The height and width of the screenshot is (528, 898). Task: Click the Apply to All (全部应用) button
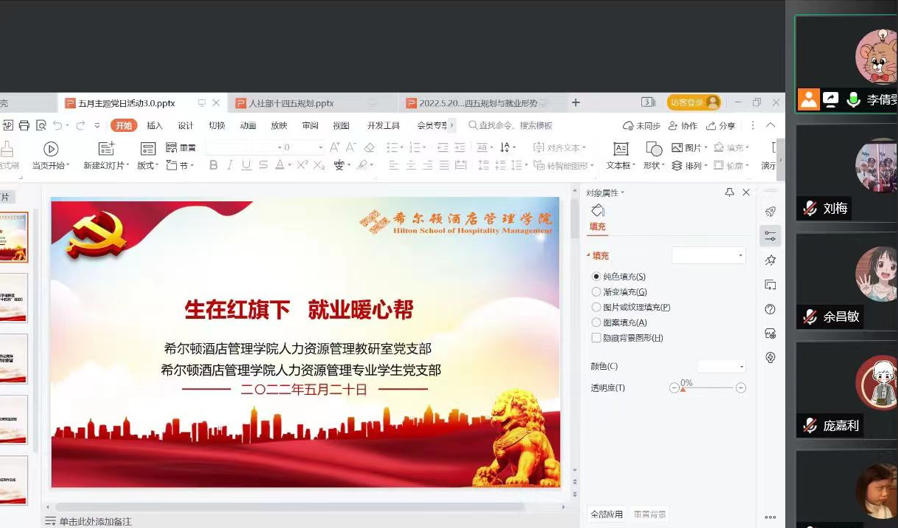(606, 514)
